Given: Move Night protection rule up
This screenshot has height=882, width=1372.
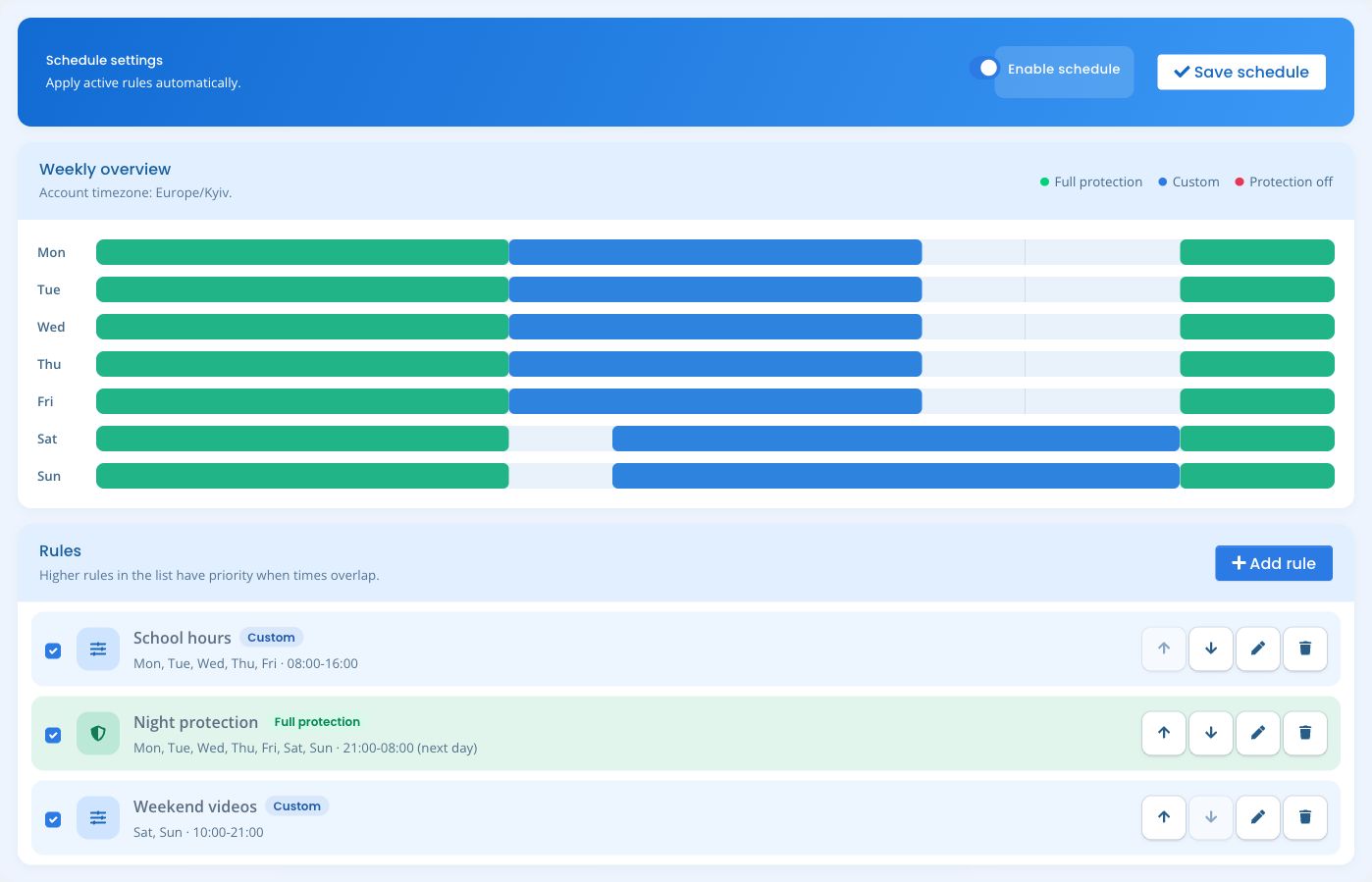Looking at the screenshot, I should (1164, 733).
